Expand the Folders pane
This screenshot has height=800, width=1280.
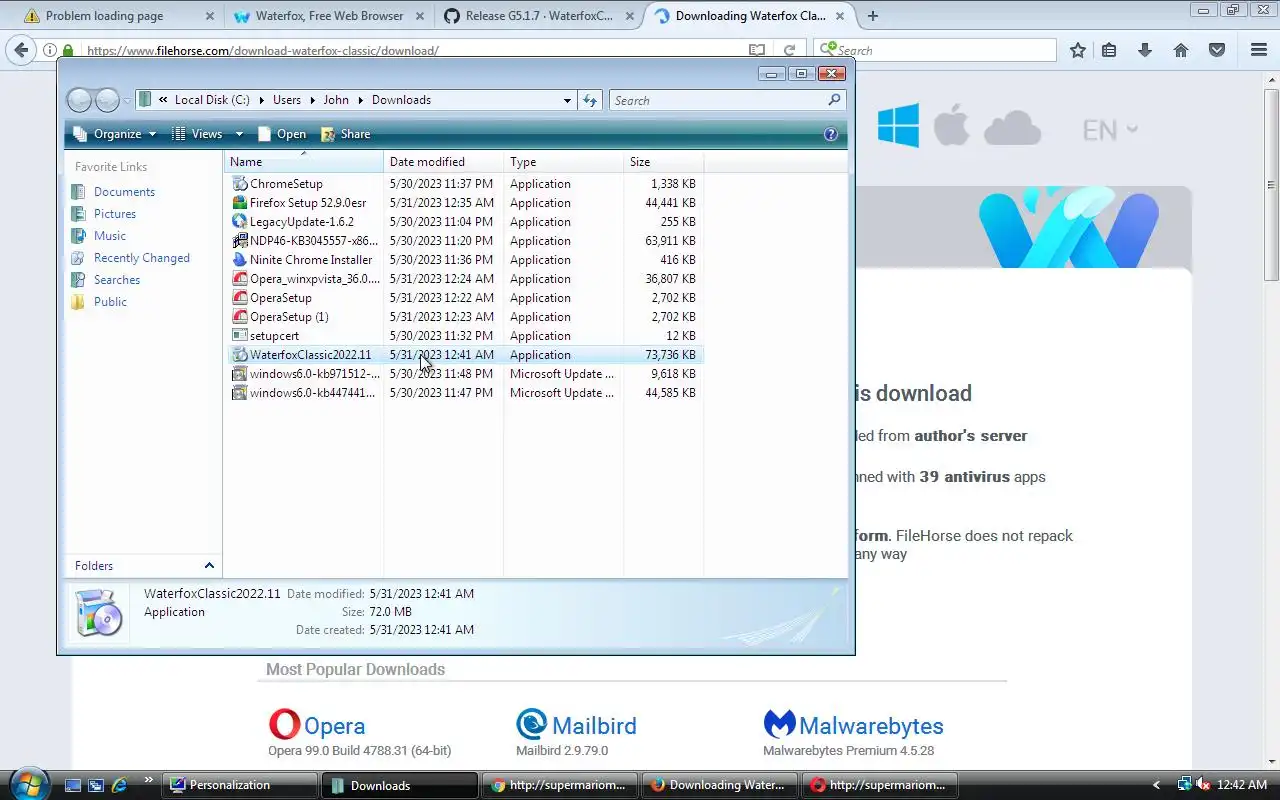tap(144, 566)
